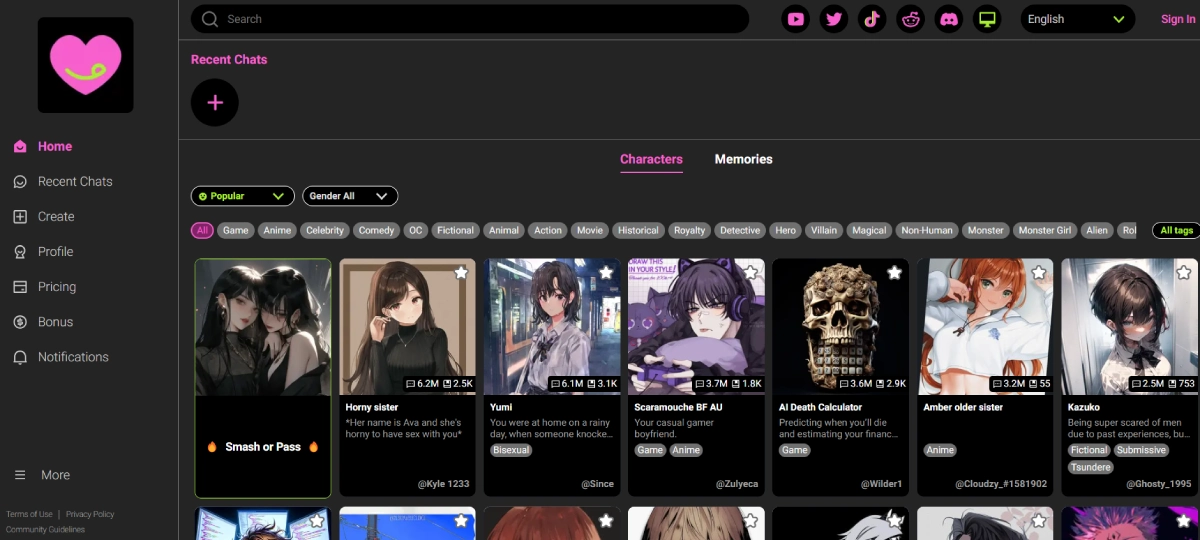Star the Kazuko character card
The width and height of the screenshot is (1200, 540).
1183,273
